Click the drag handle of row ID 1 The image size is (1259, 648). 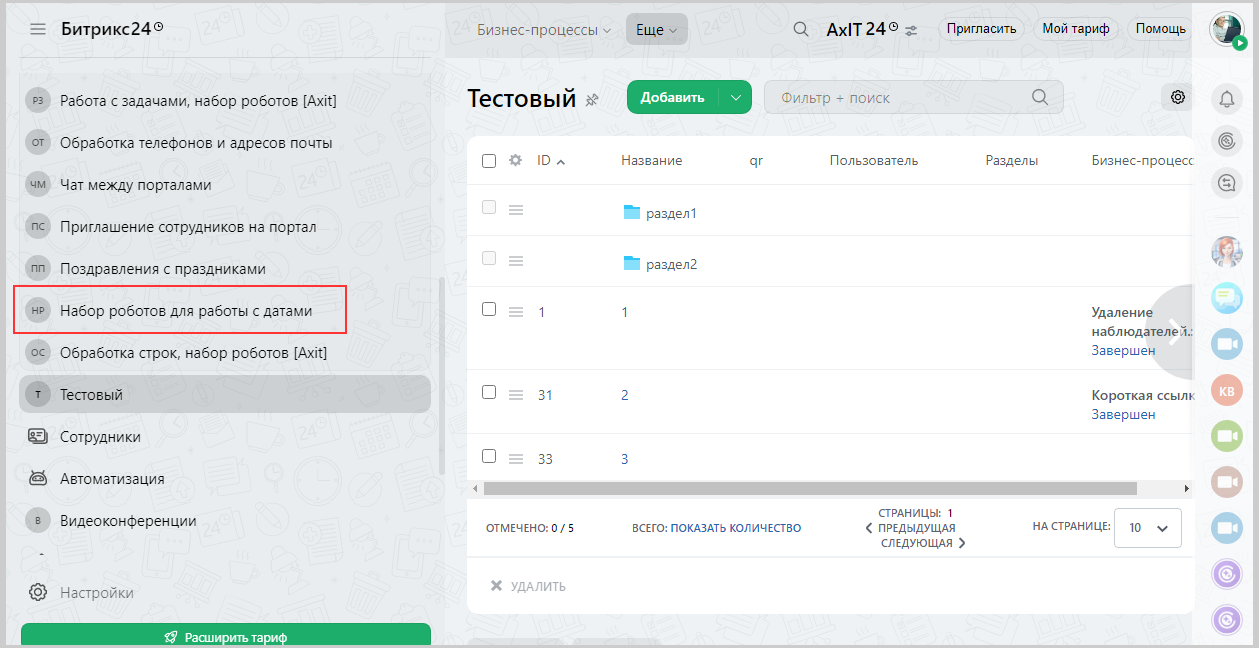tap(516, 312)
